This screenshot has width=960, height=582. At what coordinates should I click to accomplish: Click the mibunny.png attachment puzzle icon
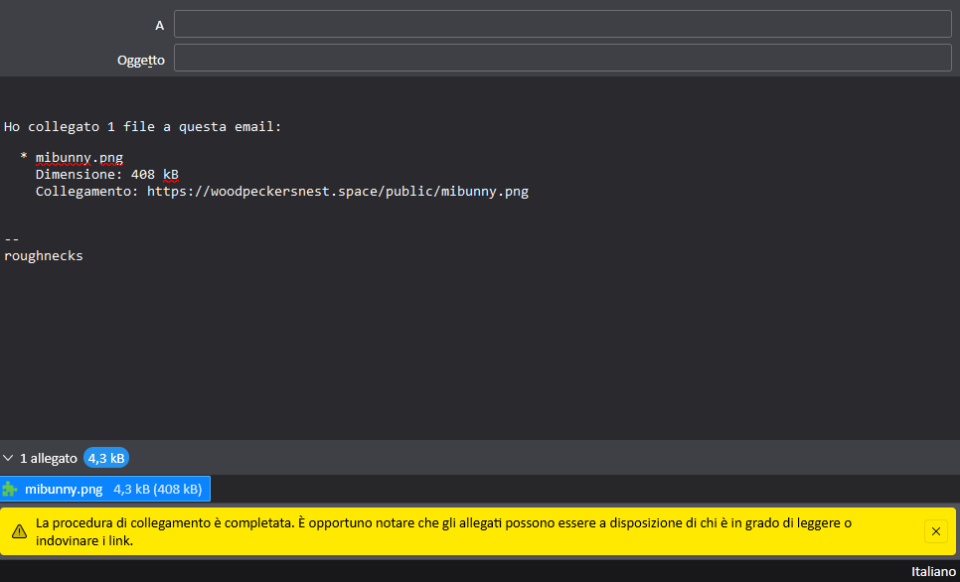[x=9, y=489]
